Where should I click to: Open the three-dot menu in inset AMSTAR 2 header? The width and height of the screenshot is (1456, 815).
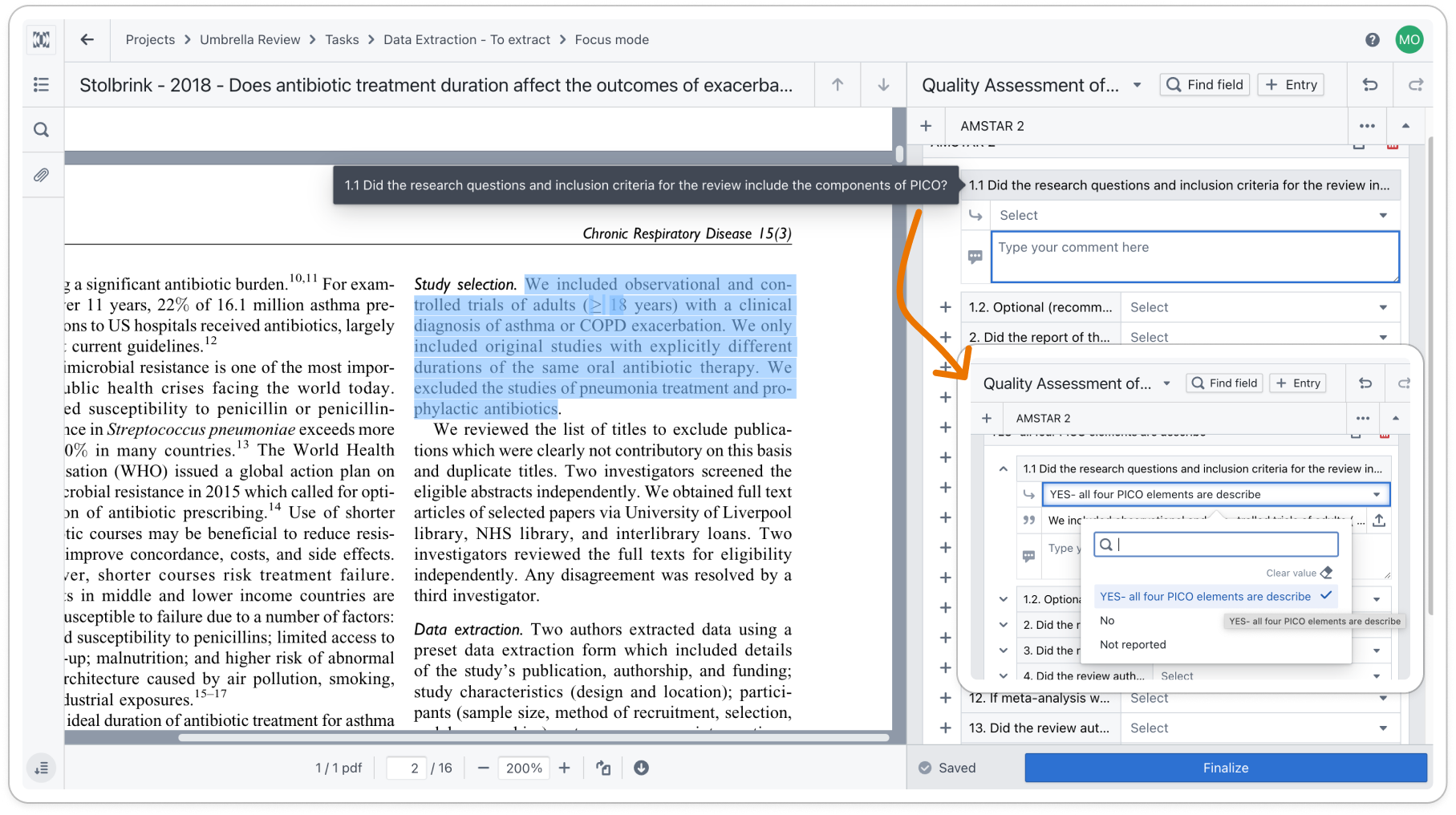point(1362,418)
